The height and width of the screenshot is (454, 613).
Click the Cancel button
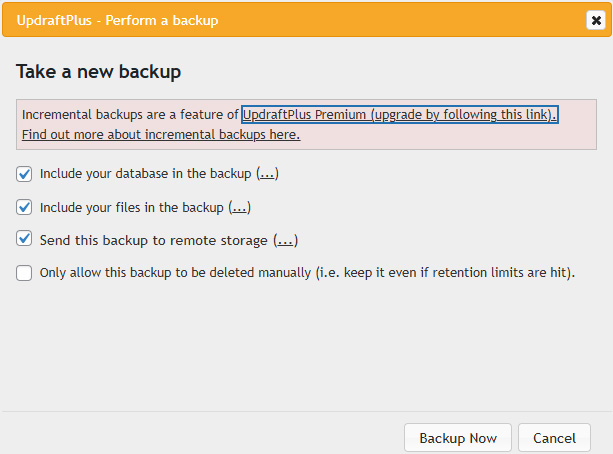point(554,438)
